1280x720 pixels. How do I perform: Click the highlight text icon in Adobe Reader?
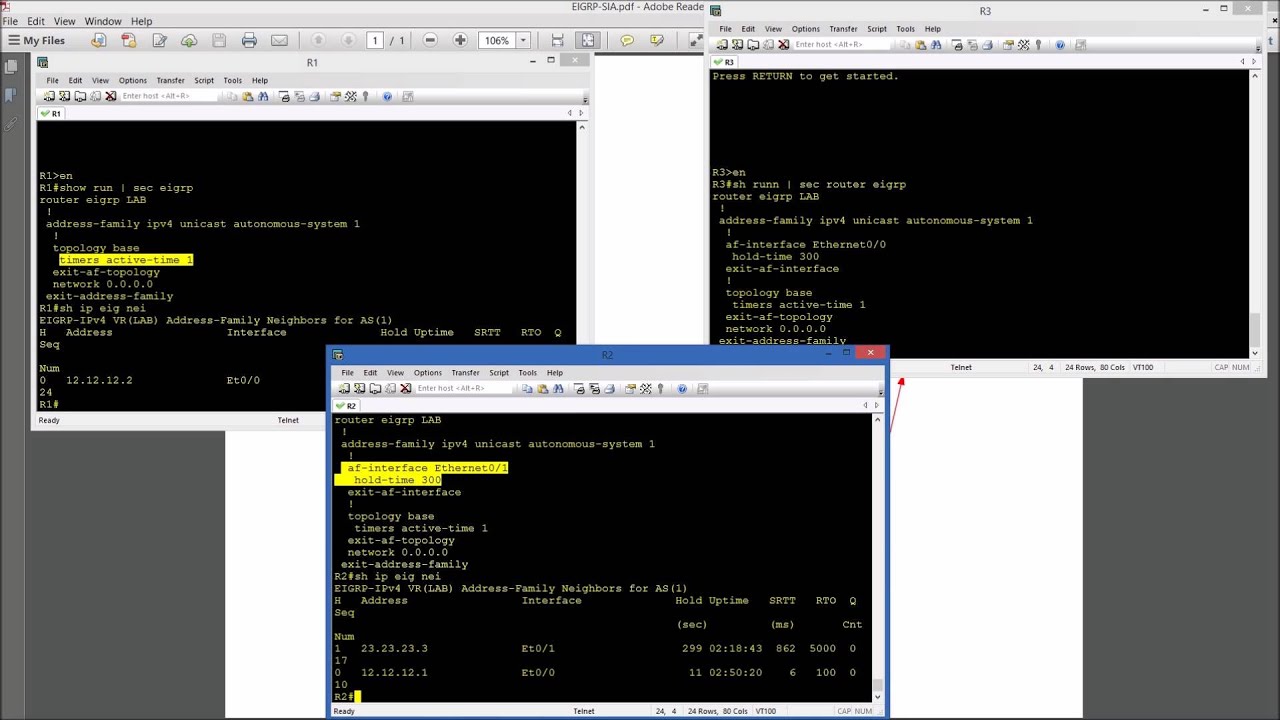pyautogui.click(x=657, y=40)
